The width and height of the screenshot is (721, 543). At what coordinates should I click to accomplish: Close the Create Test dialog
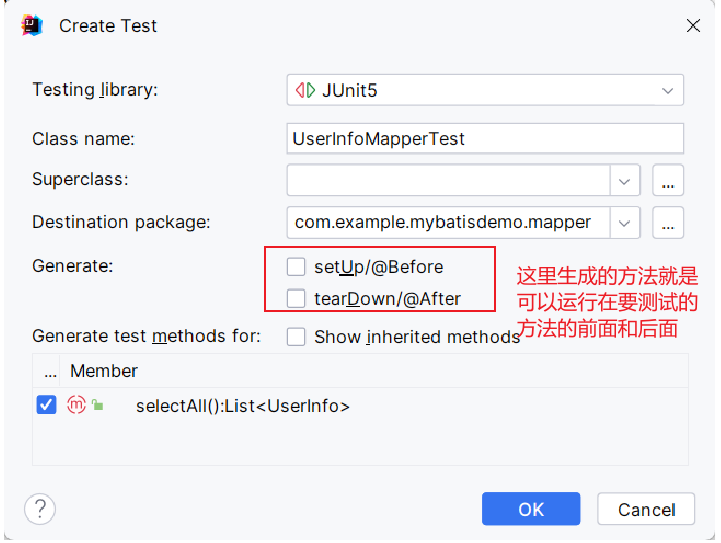click(x=693, y=26)
